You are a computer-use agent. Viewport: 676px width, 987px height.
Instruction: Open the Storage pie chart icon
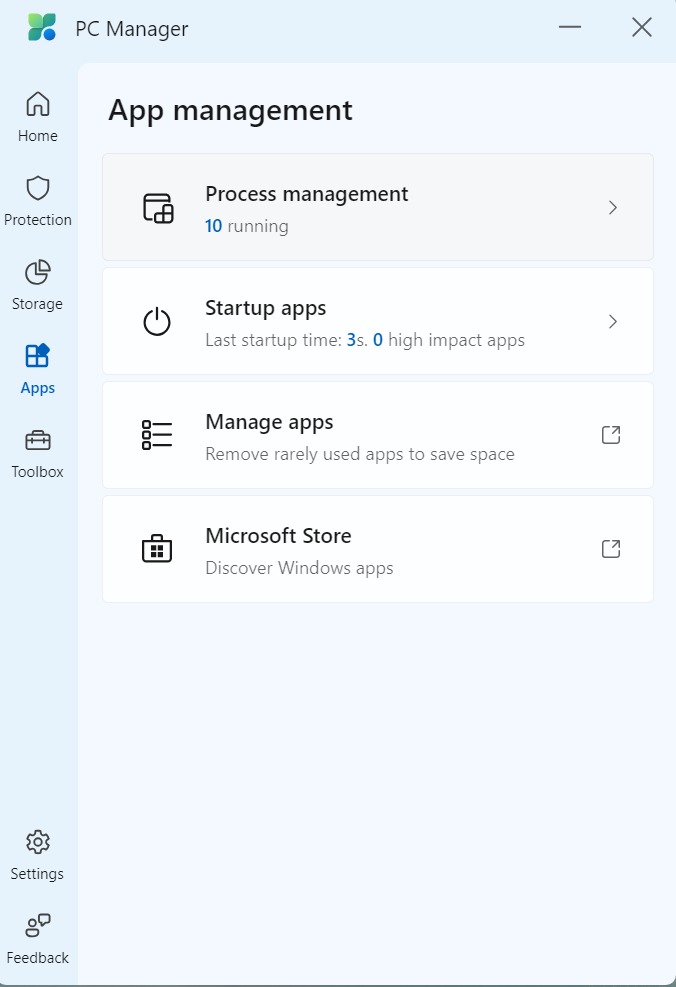coord(38,272)
